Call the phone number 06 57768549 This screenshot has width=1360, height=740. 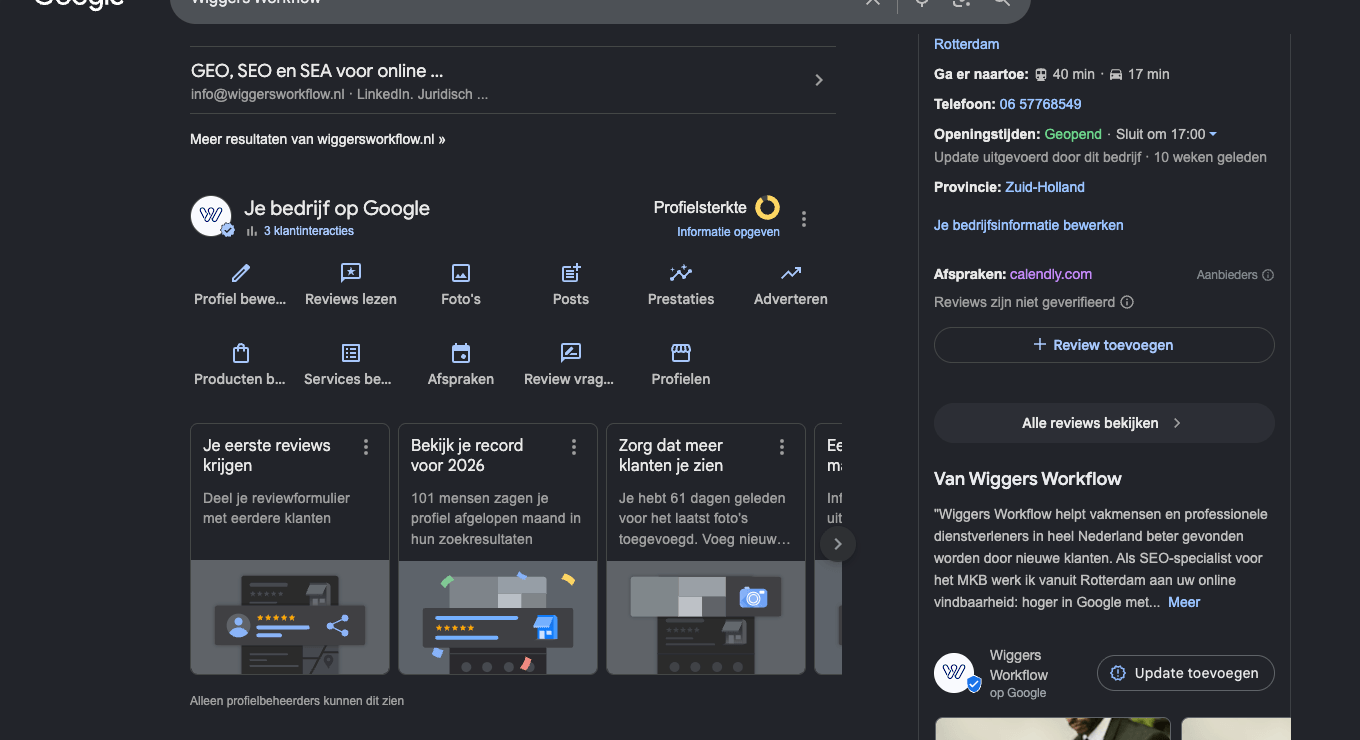[x=1040, y=104]
